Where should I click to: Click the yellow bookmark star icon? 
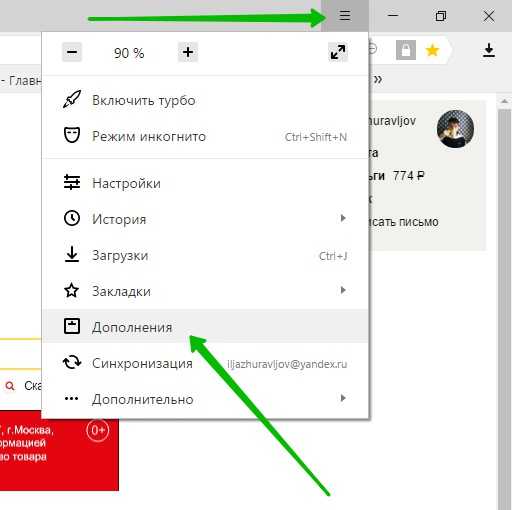point(432,51)
